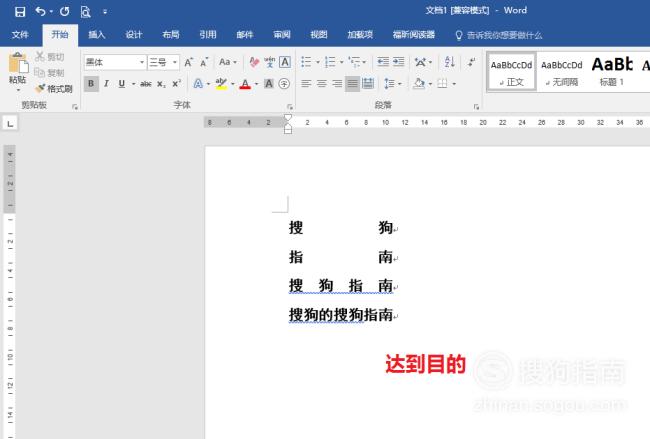Apply numbered list

tap(330, 62)
